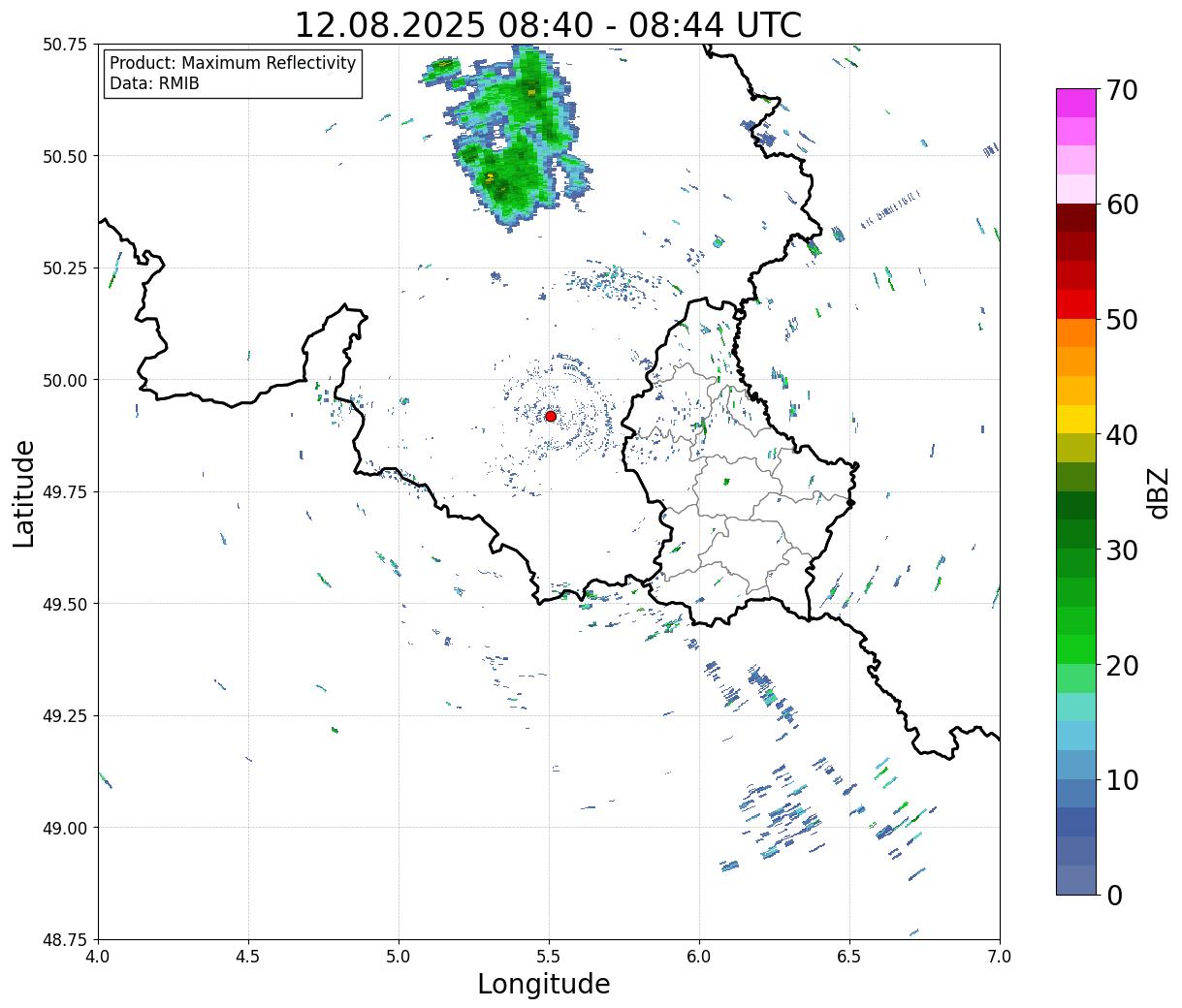
Task: Click the Latitude axis label
Action: coord(24,493)
